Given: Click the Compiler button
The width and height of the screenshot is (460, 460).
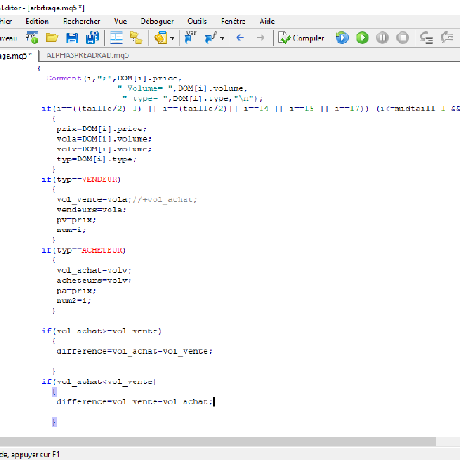Looking at the screenshot, I should tap(301, 38).
